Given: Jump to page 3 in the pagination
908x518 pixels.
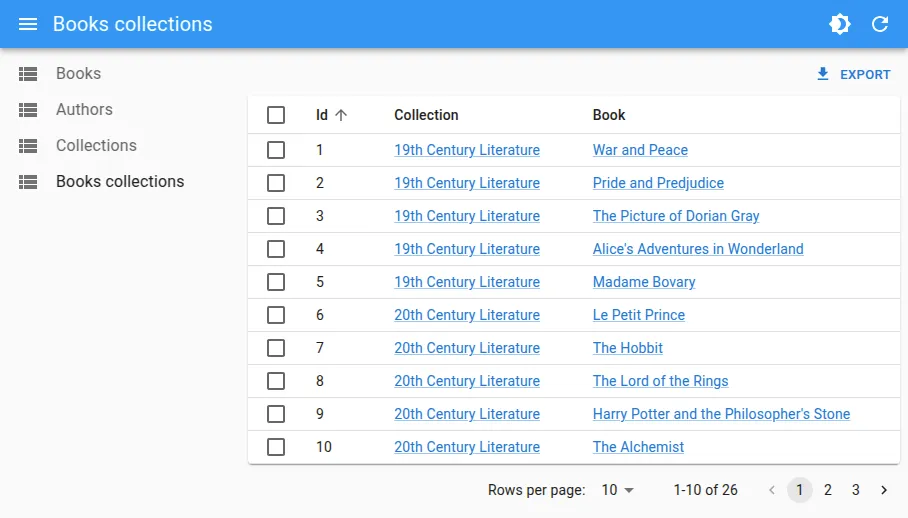Looking at the screenshot, I should (856, 490).
